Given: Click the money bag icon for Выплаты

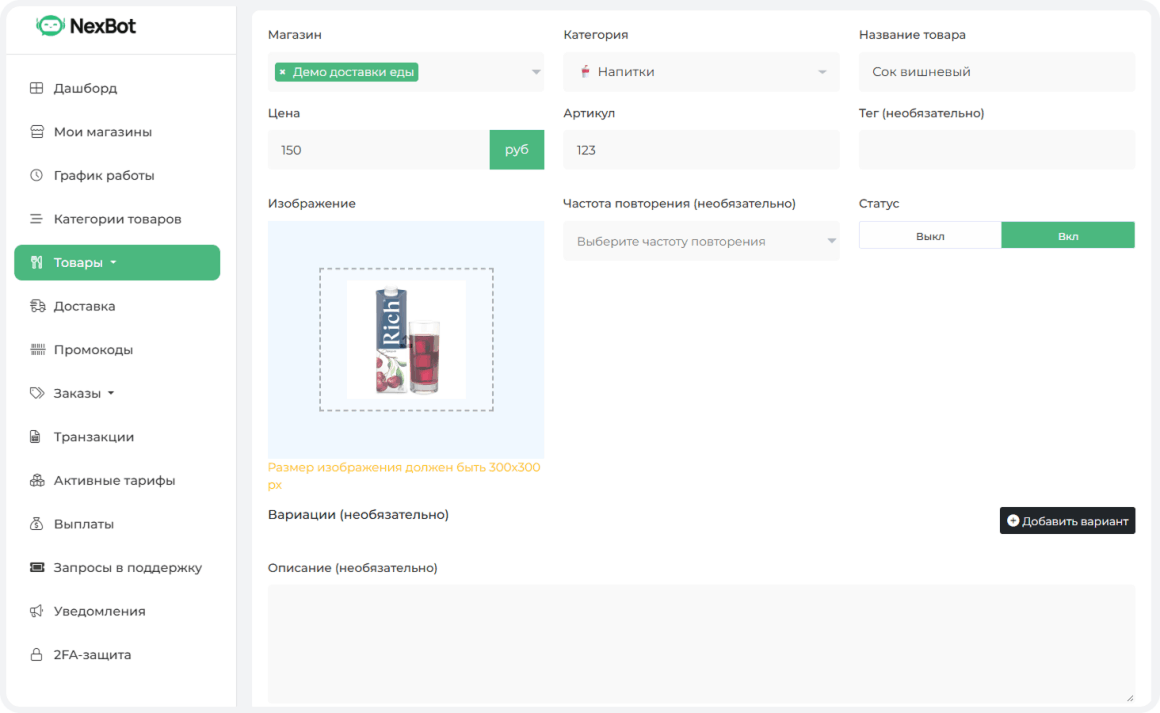Looking at the screenshot, I should (x=36, y=524).
